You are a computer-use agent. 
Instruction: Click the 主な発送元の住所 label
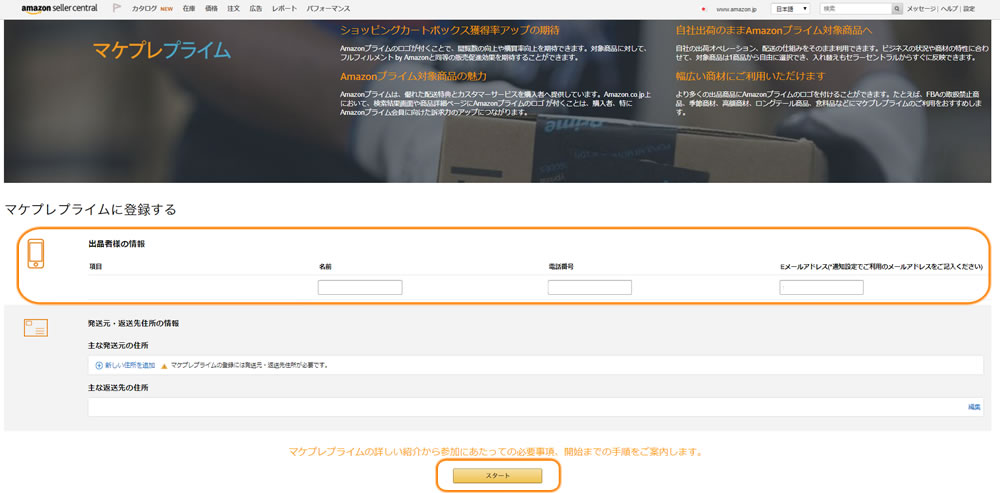coord(119,345)
